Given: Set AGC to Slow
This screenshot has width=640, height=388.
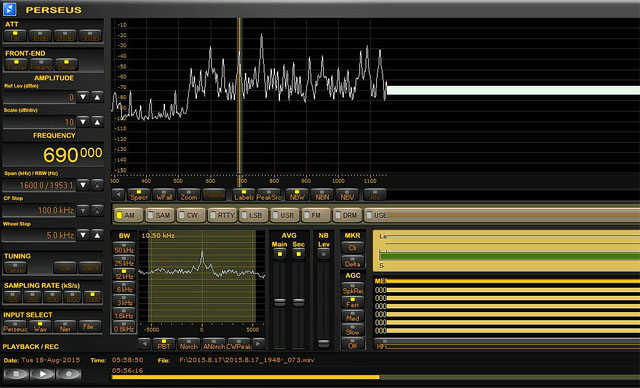Looking at the screenshot, I should [x=353, y=330].
